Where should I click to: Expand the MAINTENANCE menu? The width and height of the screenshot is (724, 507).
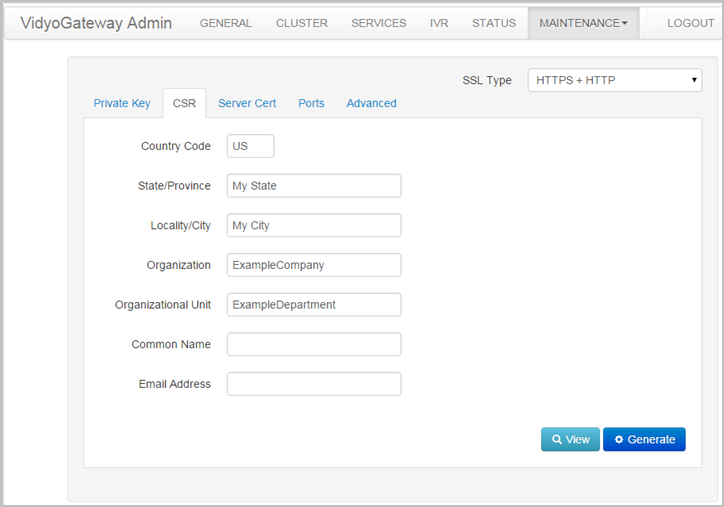(x=583, y=23)
